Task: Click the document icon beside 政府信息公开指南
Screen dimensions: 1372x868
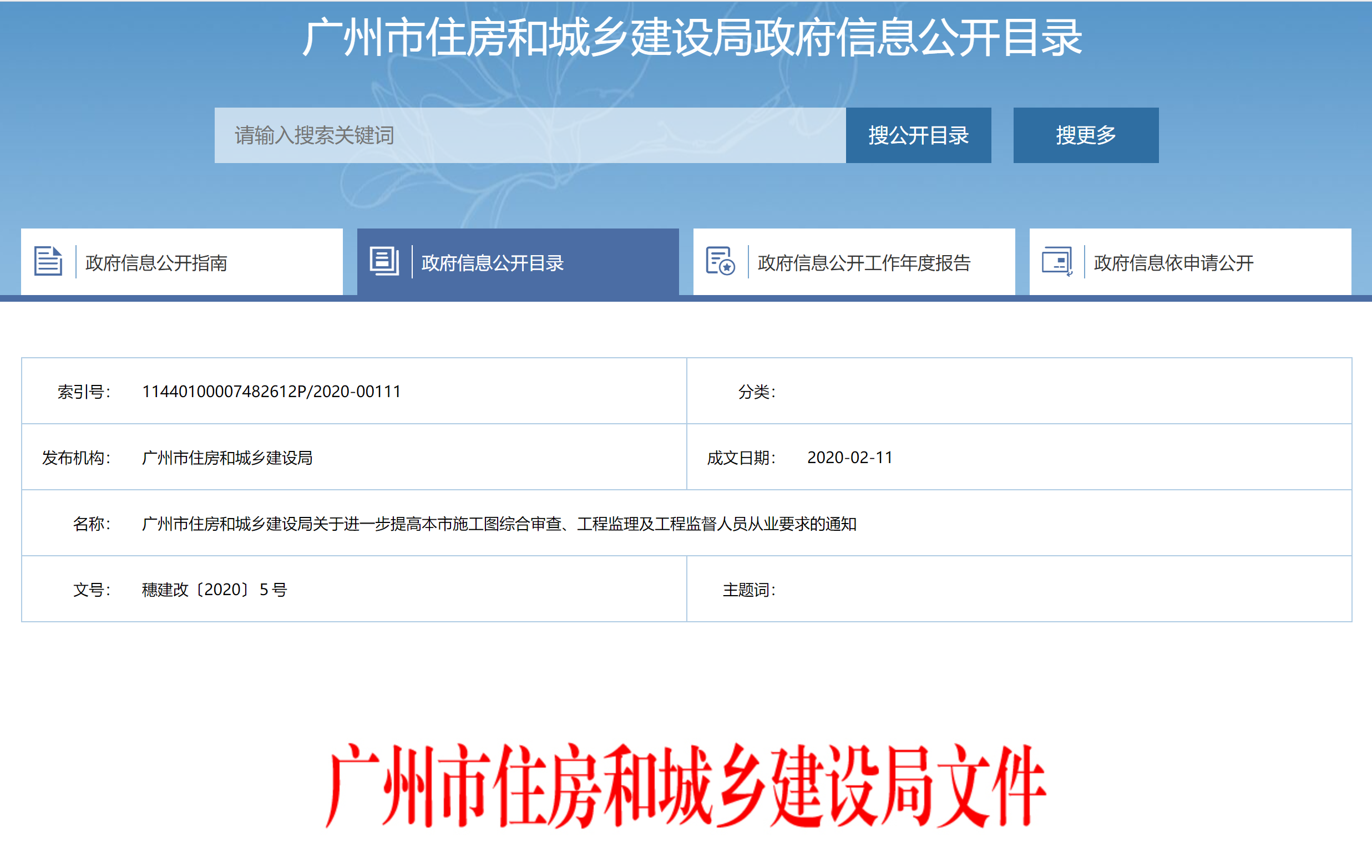Action: [x=48, y=261]
